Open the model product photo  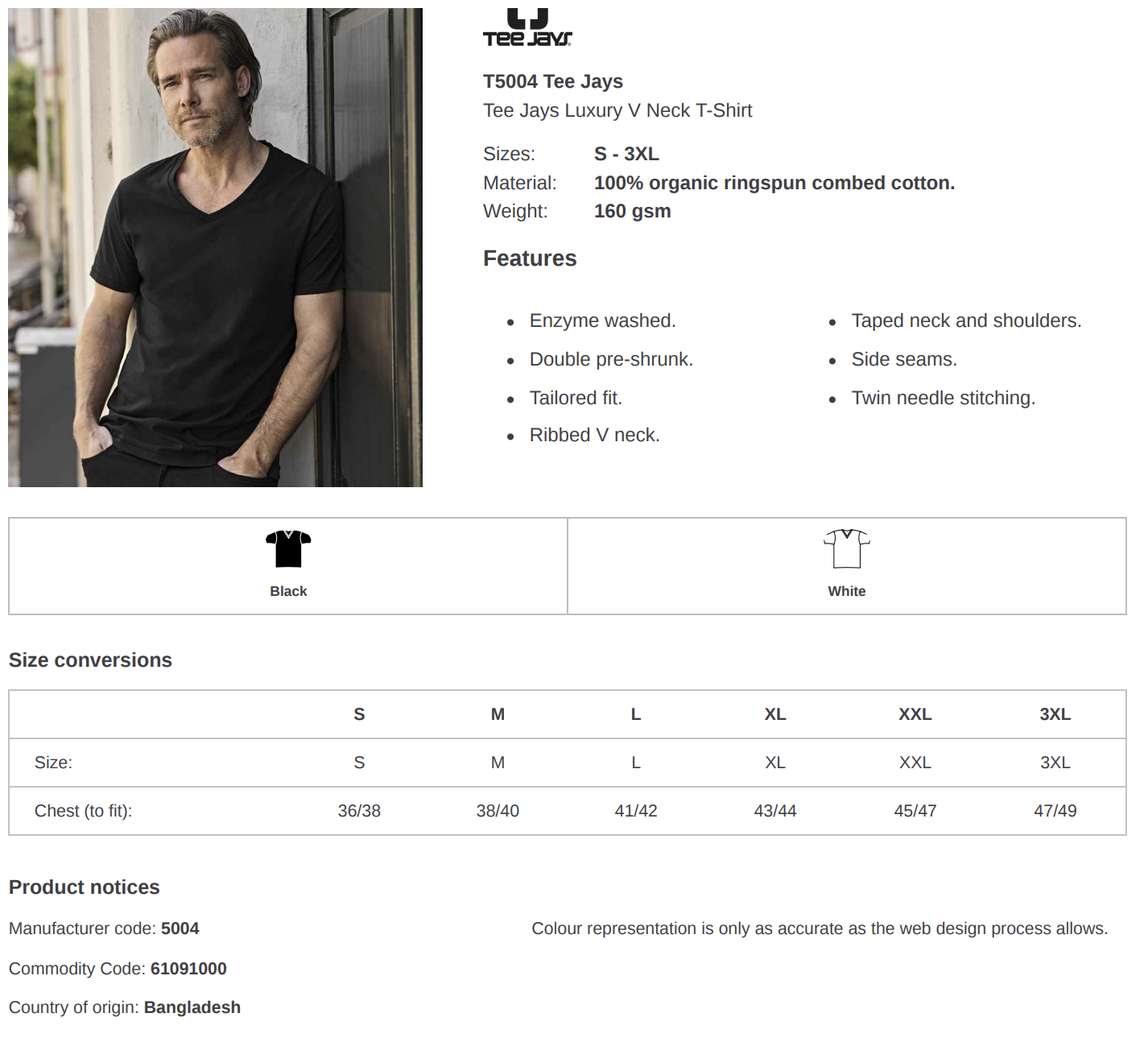tap(215, 247)
